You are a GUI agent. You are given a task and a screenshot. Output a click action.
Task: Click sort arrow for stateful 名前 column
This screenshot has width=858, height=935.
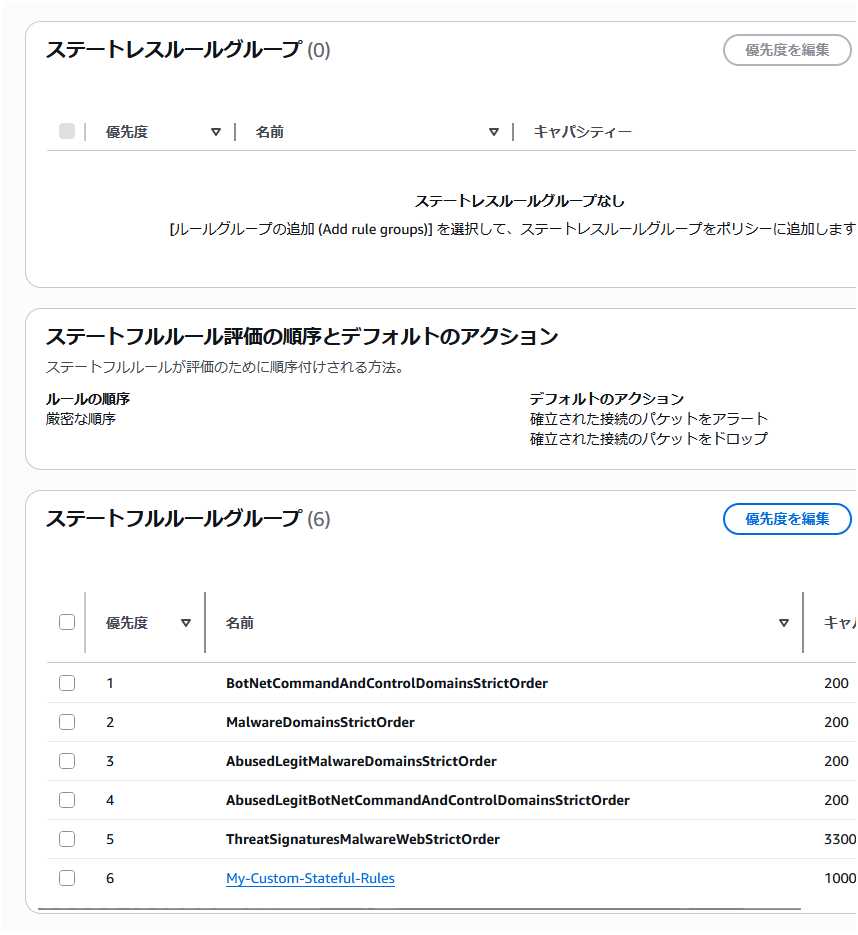click(783, 623)
